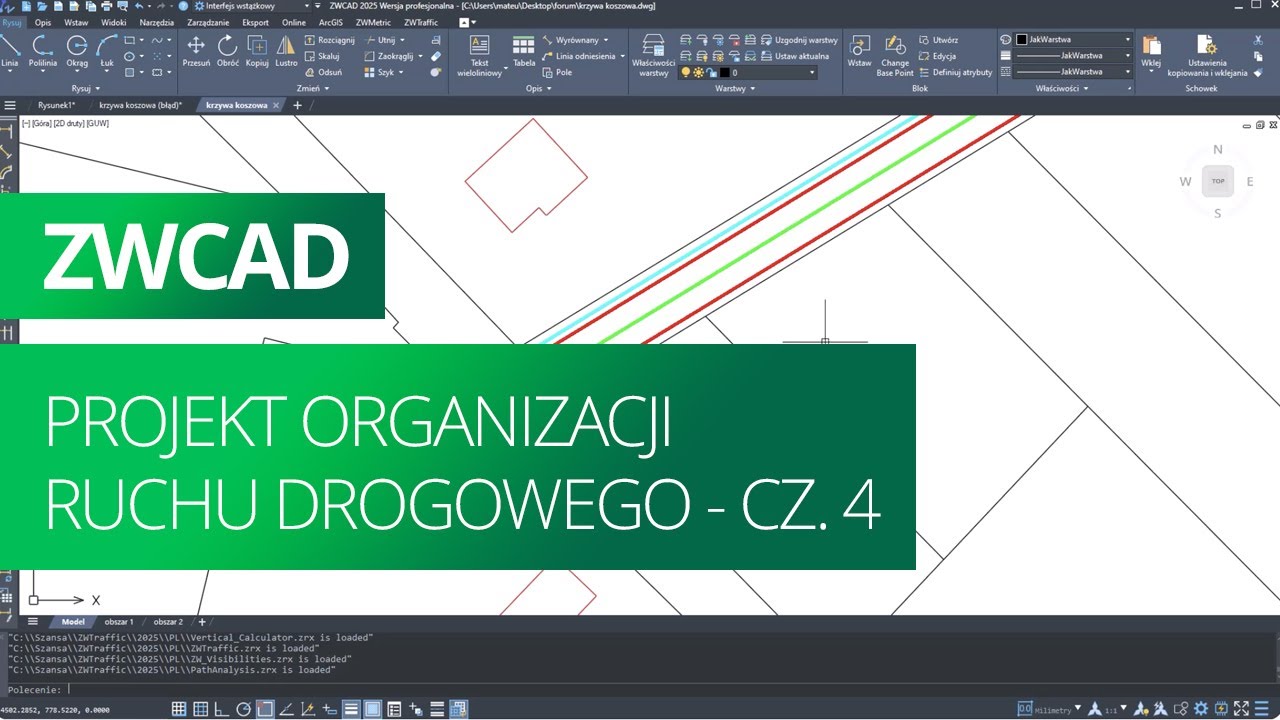The height and width of the screenshot is (720, 1280).
Task: Toggle ortho mode in status bar
Action: (x=222, y=709)
